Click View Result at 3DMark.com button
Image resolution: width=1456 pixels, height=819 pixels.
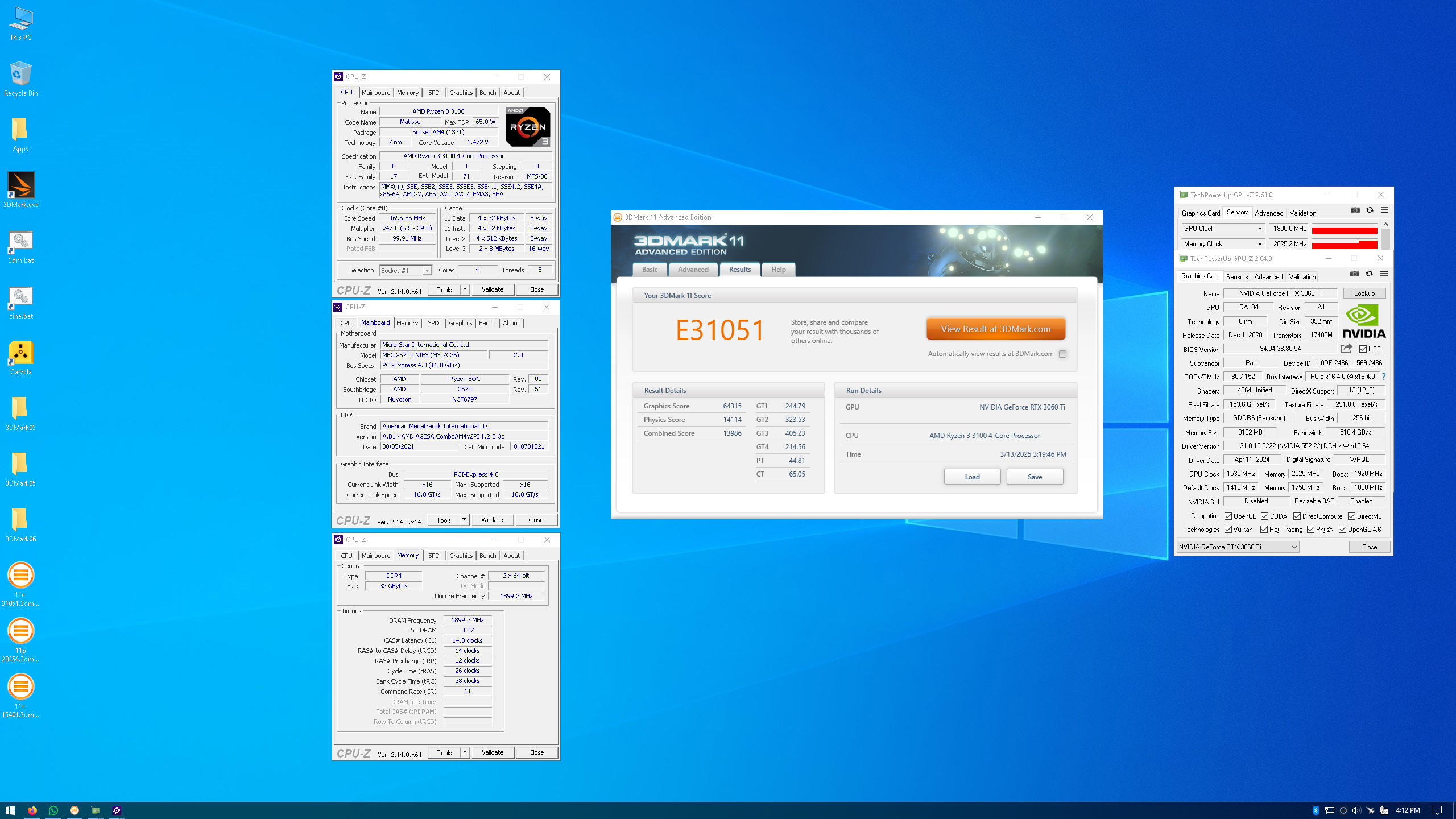click(x=995, y=329)
